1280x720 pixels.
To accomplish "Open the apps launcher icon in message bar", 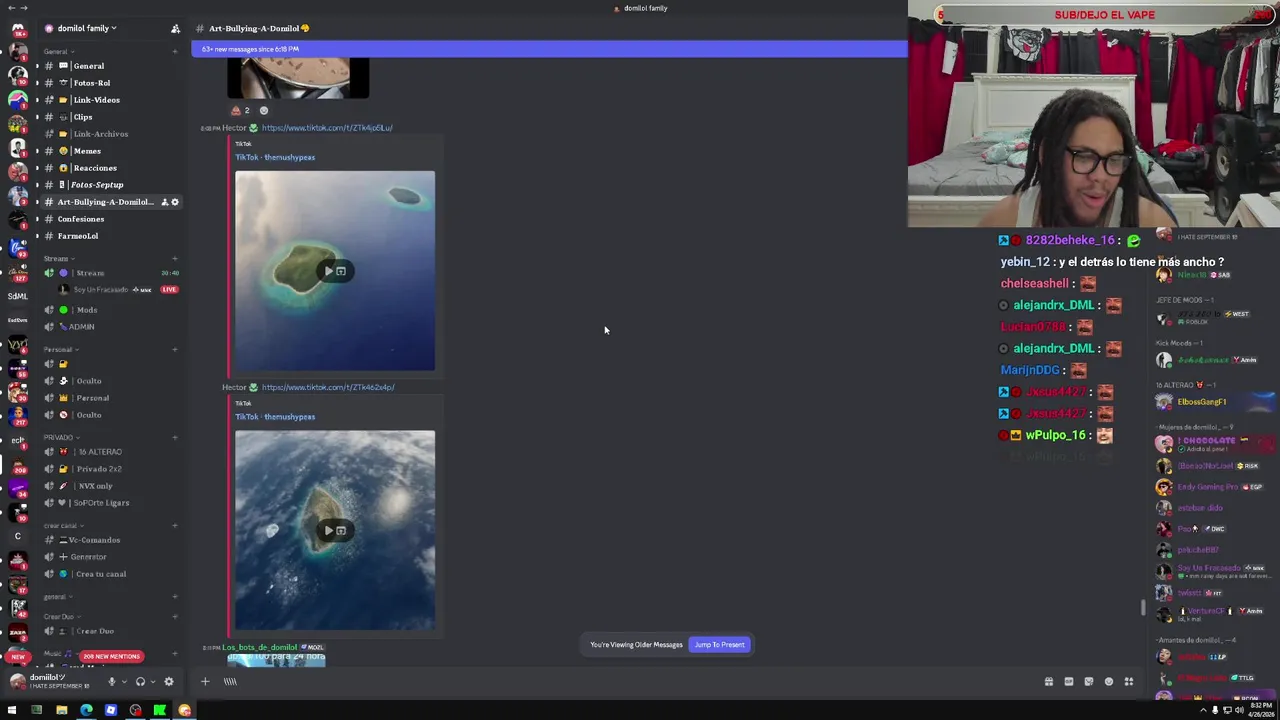I will pyautogui.click(x=1129, y=682).
